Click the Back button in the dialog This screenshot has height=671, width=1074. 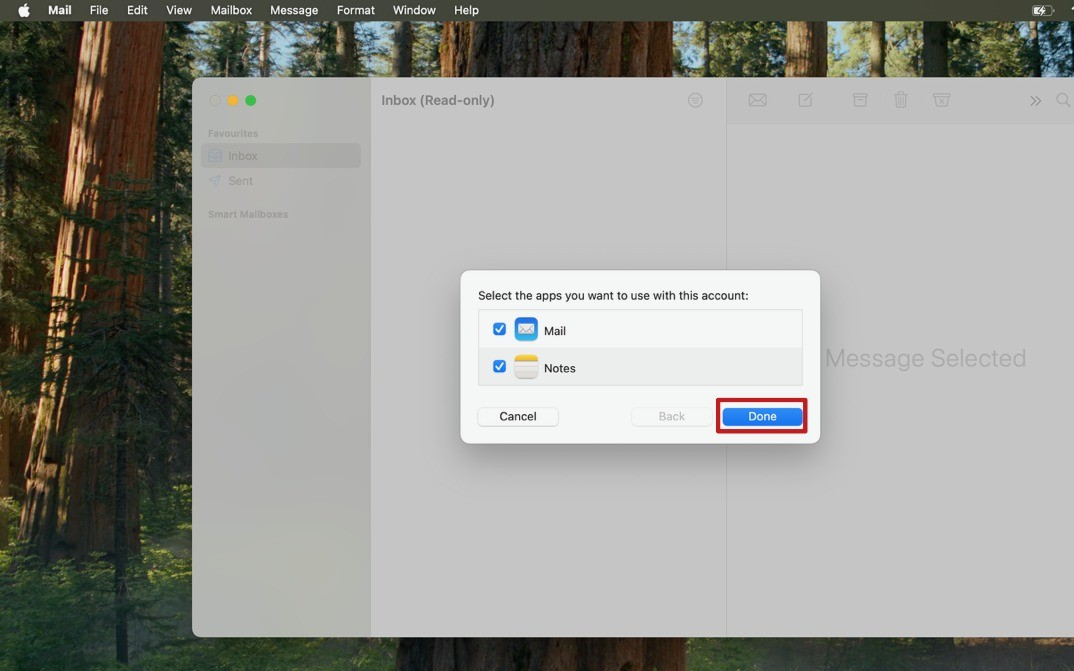(x=671, y=416)
